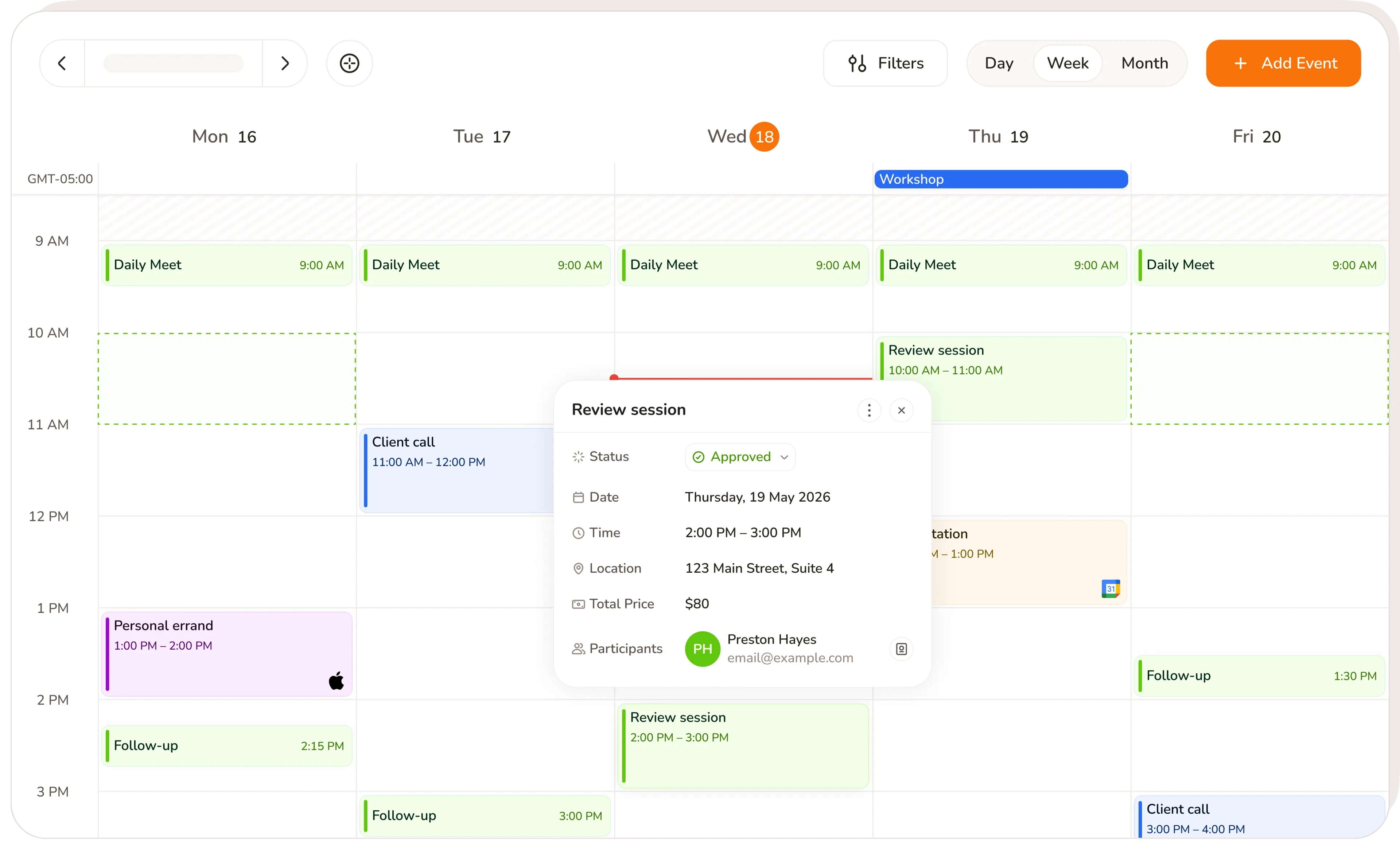This screenshot has height=849, width=1400.
Task: Click the date range field
Action: 173,63
